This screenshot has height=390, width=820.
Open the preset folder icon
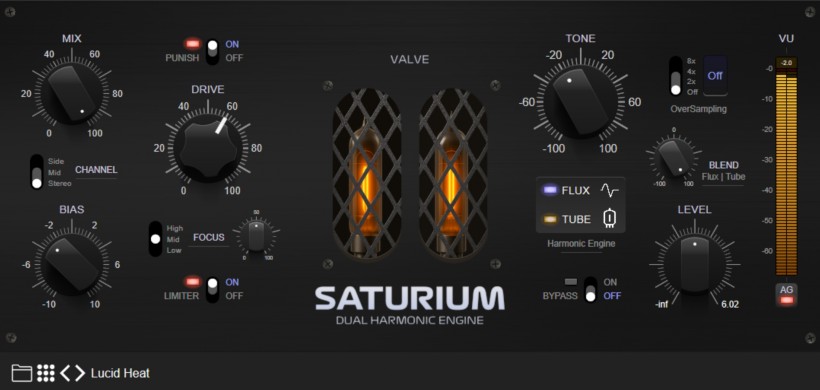point(21,373)
